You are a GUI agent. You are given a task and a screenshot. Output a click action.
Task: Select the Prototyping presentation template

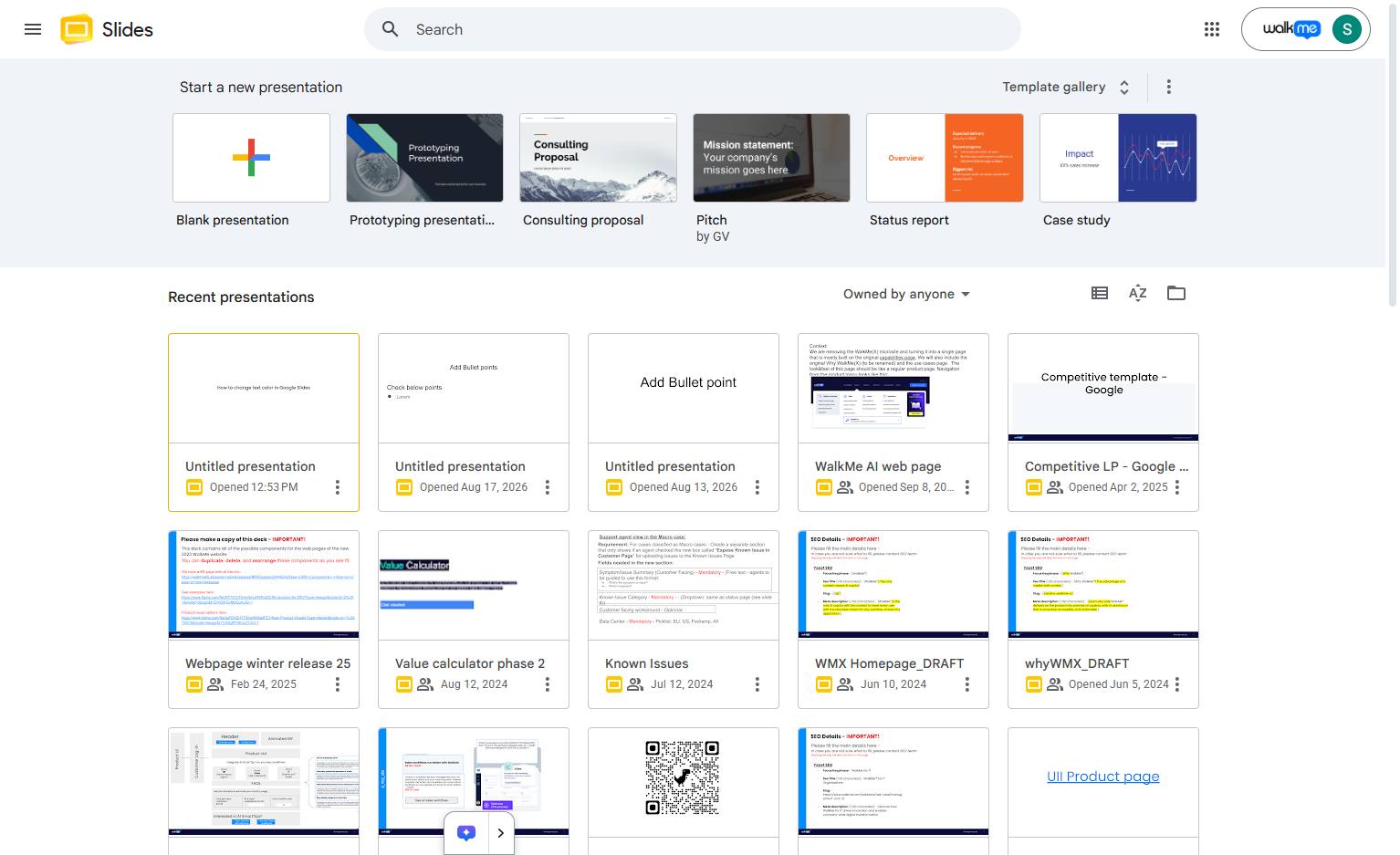pyautogui.click(x=424, y=158)
